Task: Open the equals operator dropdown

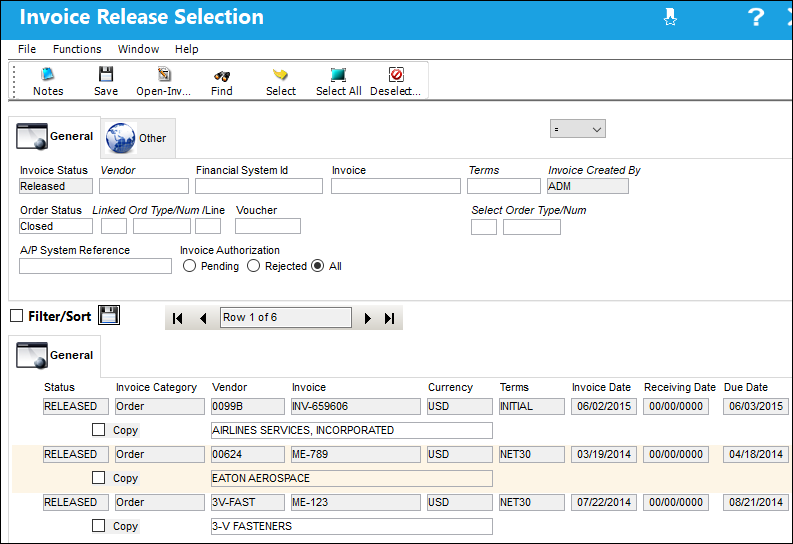Action: [578, 129]
